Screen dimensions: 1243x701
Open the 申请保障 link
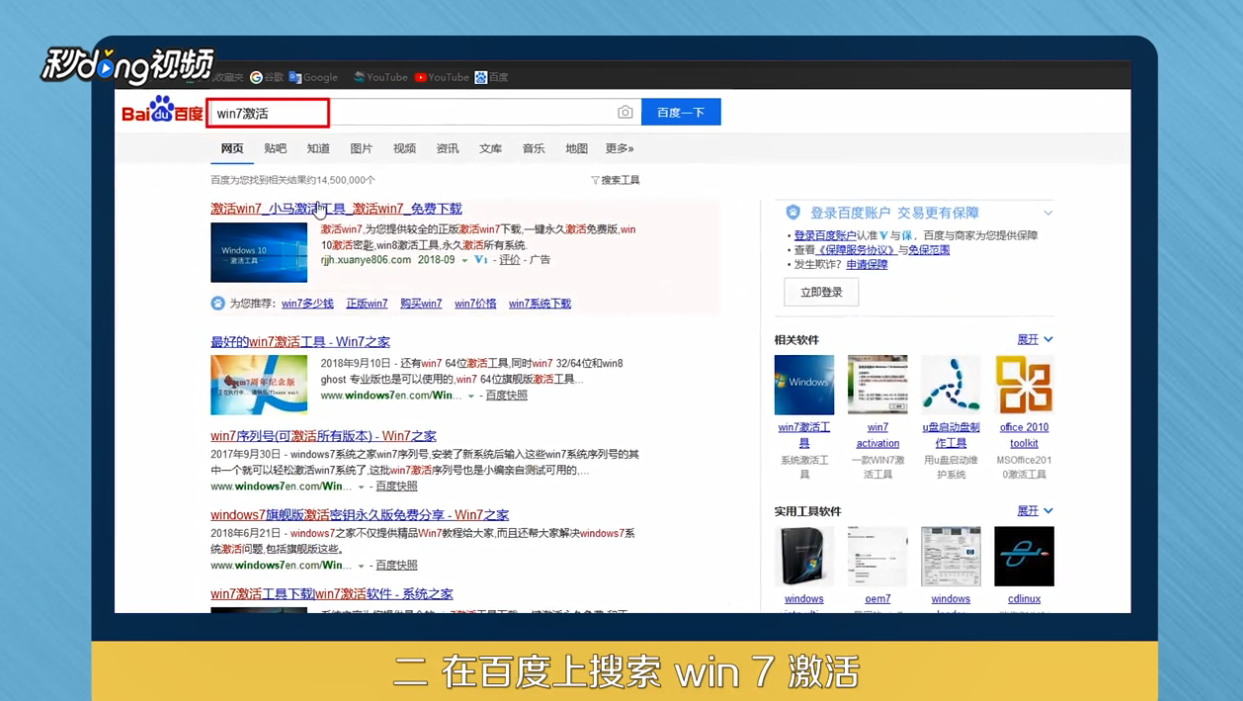(x=867, y=265)
